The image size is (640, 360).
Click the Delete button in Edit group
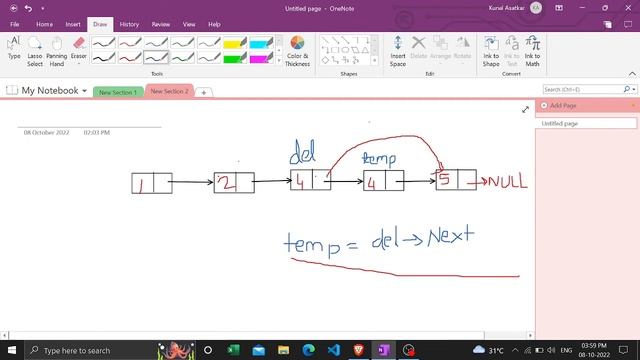[418, 48]
